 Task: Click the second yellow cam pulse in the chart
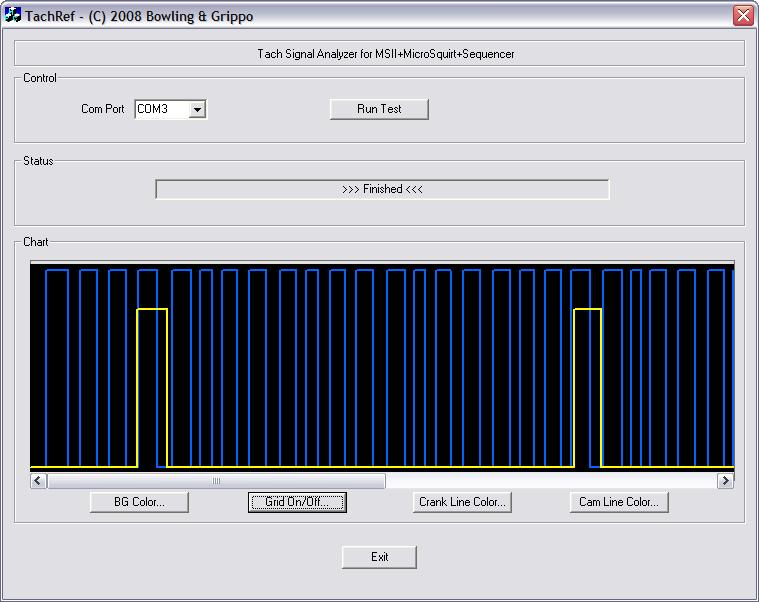[588, 311]
